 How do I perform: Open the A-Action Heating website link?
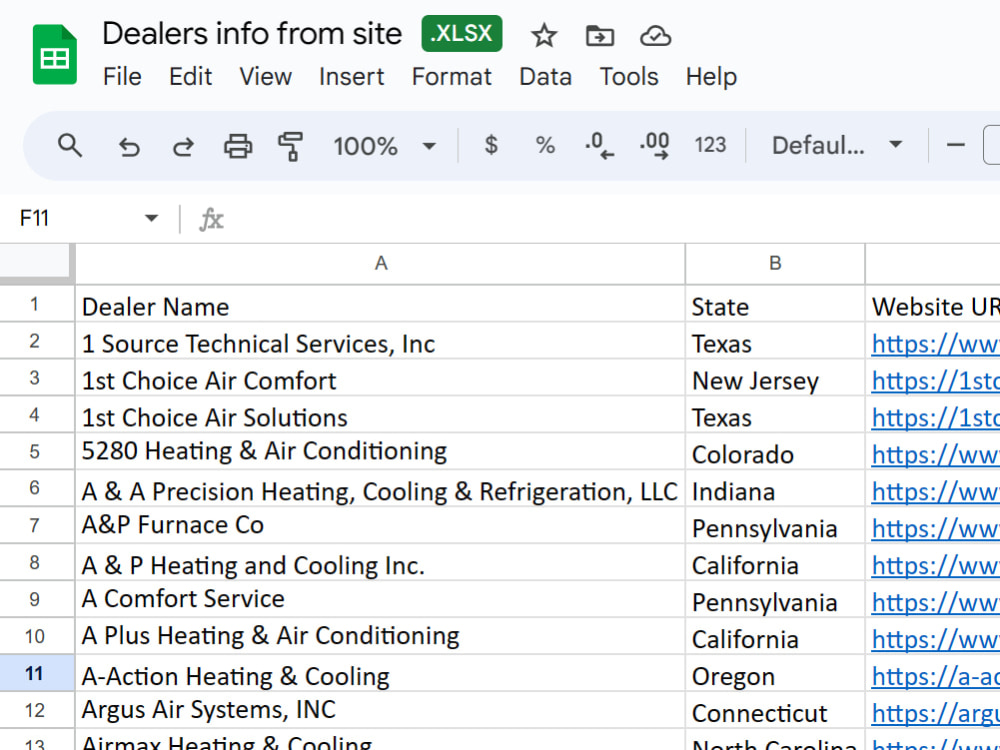(936, 677)
